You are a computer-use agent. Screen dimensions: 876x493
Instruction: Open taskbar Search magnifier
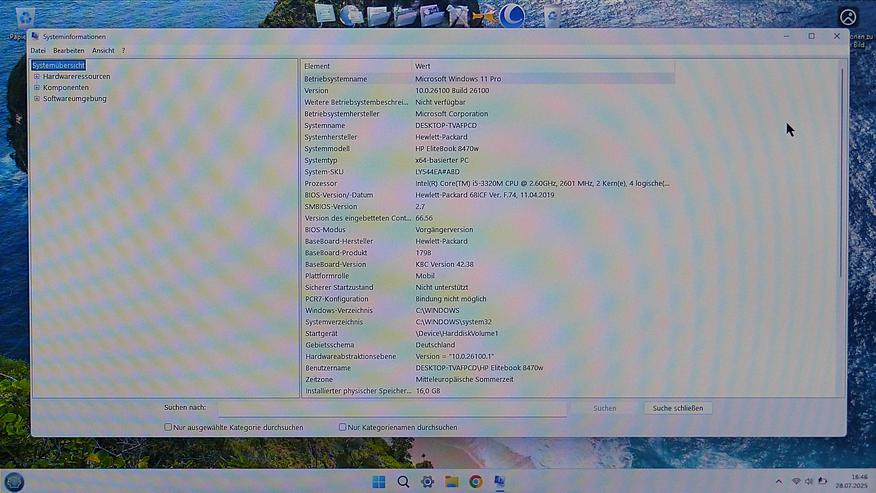[403, 482]
